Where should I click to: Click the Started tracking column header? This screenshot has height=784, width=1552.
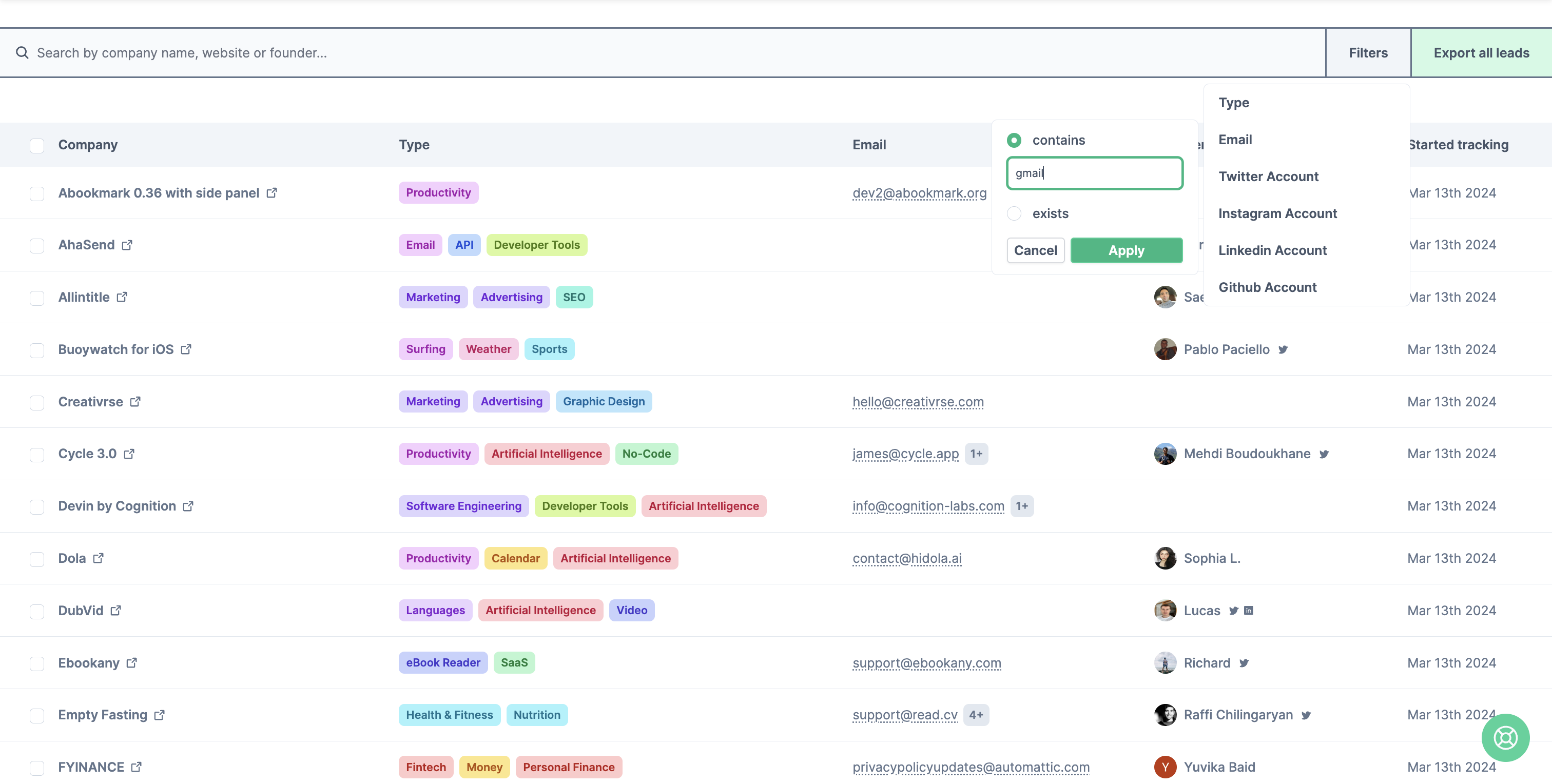tap(1459, 145)
